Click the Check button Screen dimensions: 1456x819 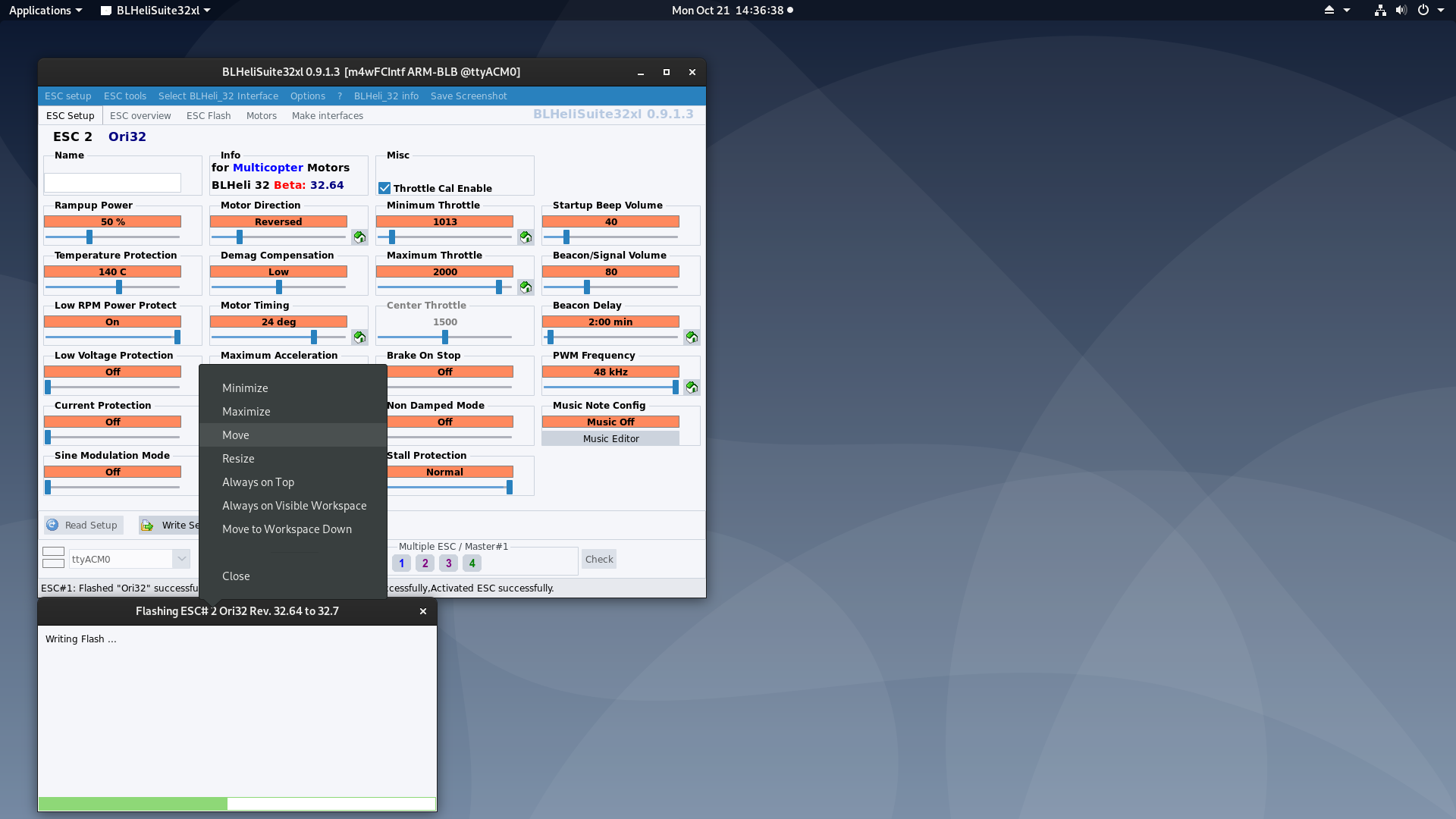pos(599,559)
